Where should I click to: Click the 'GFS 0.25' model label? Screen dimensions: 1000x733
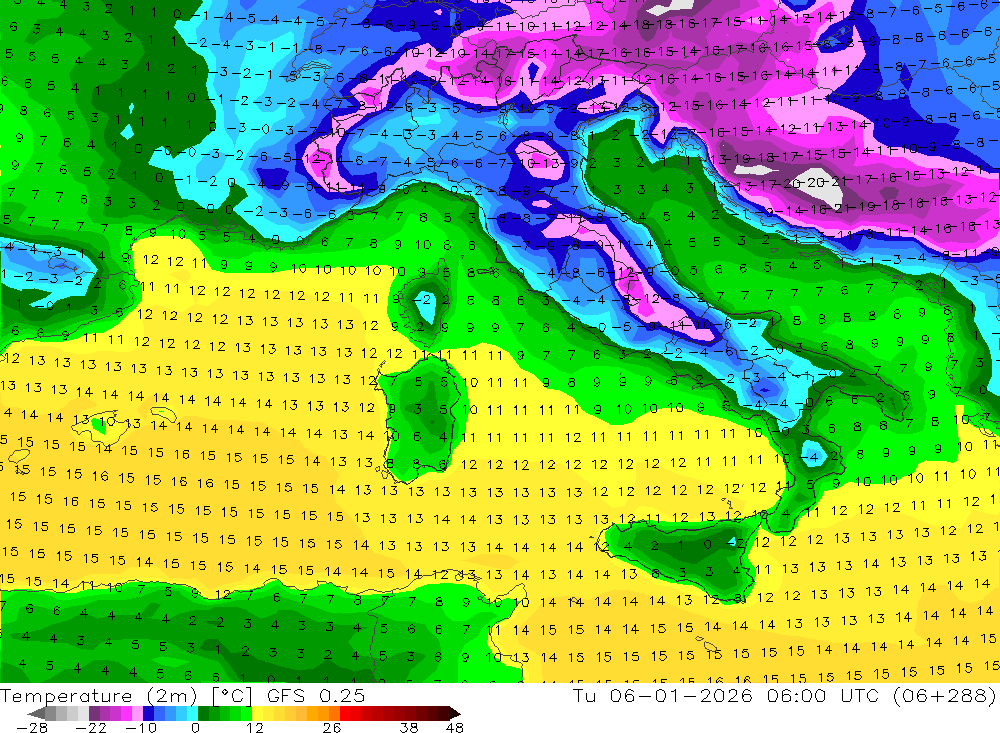316,696
